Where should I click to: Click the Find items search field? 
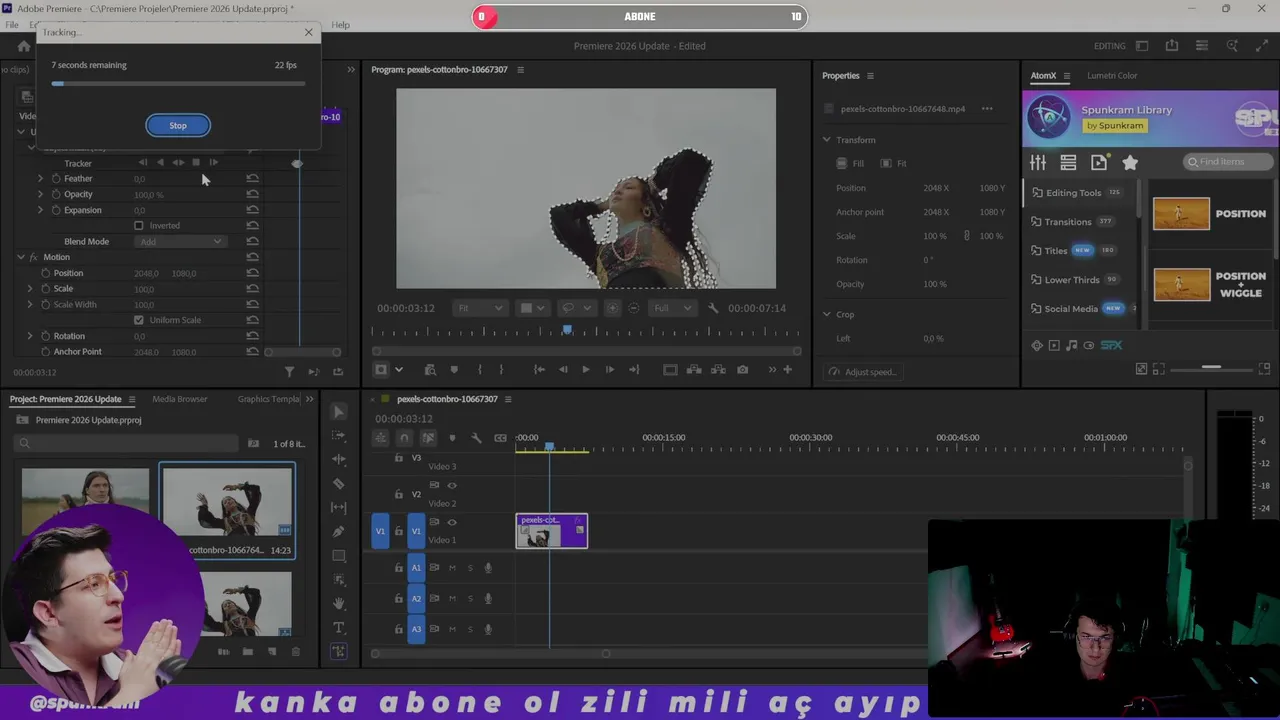tap(1228, 162)
